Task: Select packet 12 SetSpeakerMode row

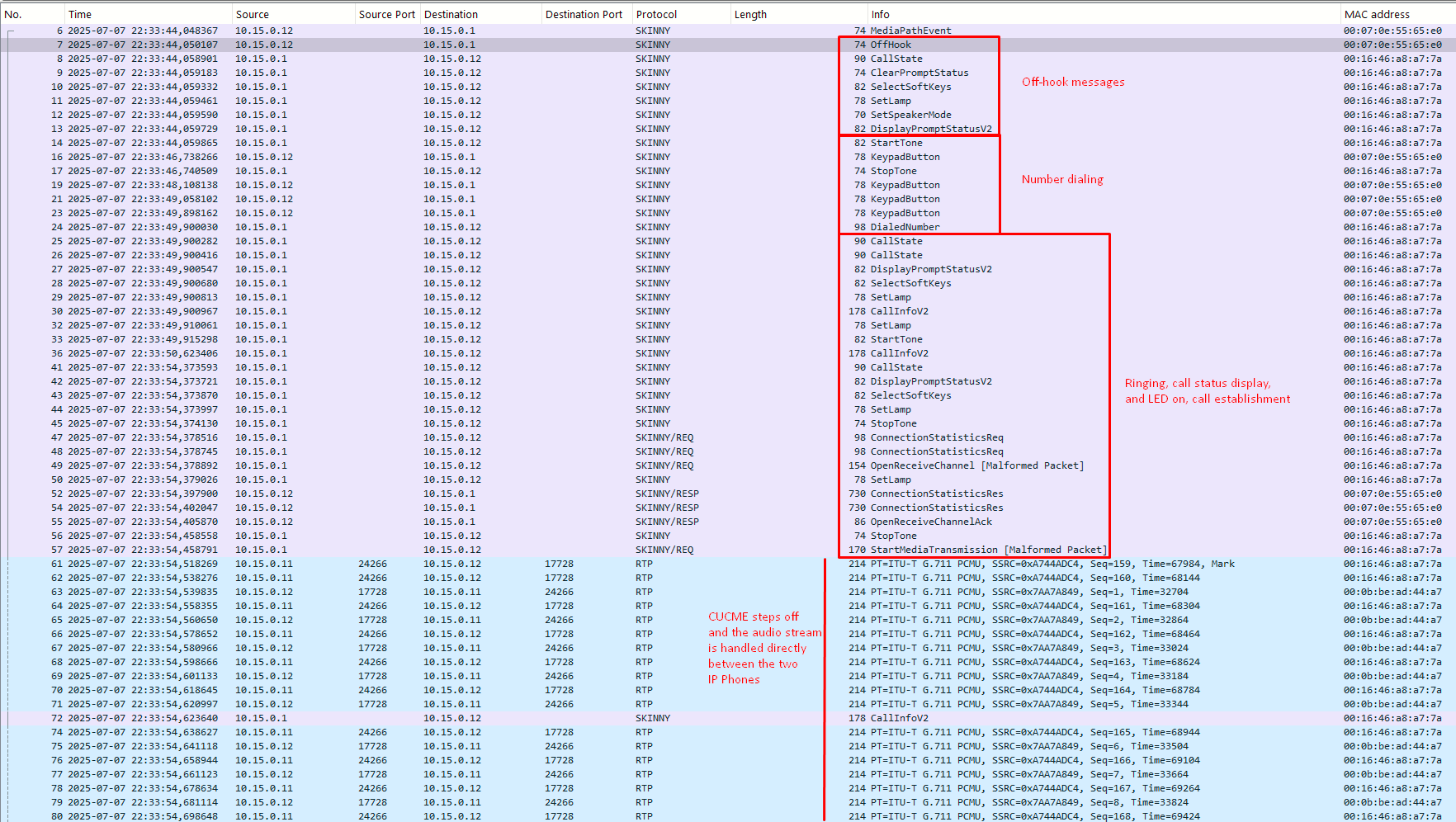Action: pyautogui.click(x=728, y=115)
